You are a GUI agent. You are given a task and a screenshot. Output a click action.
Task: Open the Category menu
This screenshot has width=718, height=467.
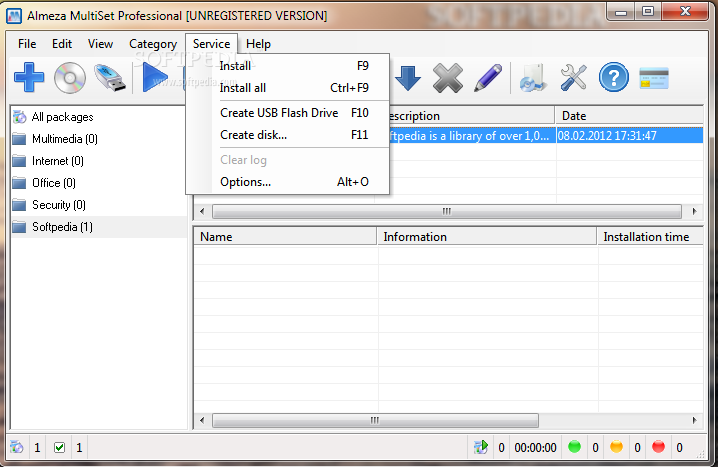coord(153,44)
